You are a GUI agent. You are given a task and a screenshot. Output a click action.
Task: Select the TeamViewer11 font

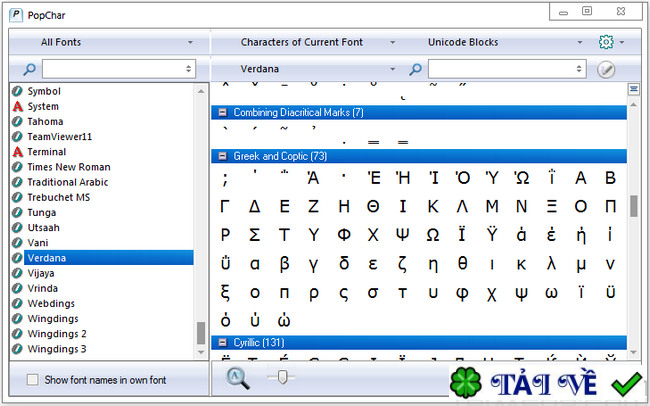click(59, 137)
